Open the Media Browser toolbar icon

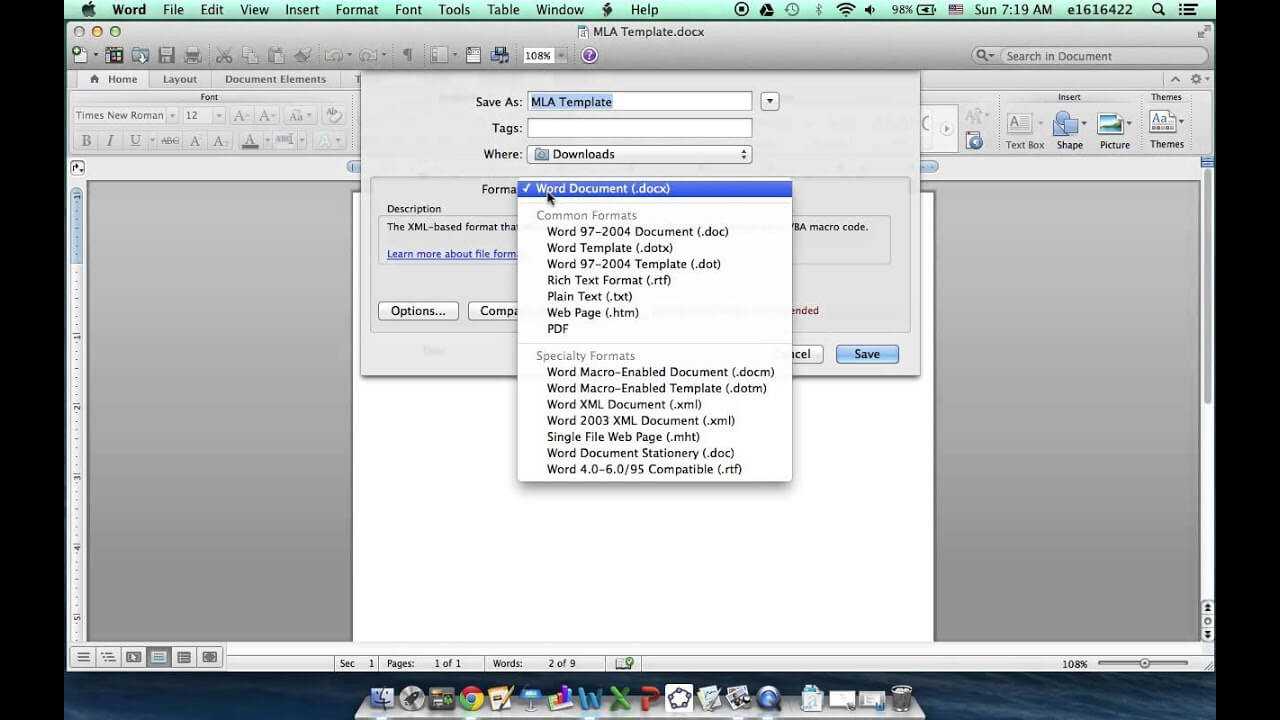pos(500,55)
